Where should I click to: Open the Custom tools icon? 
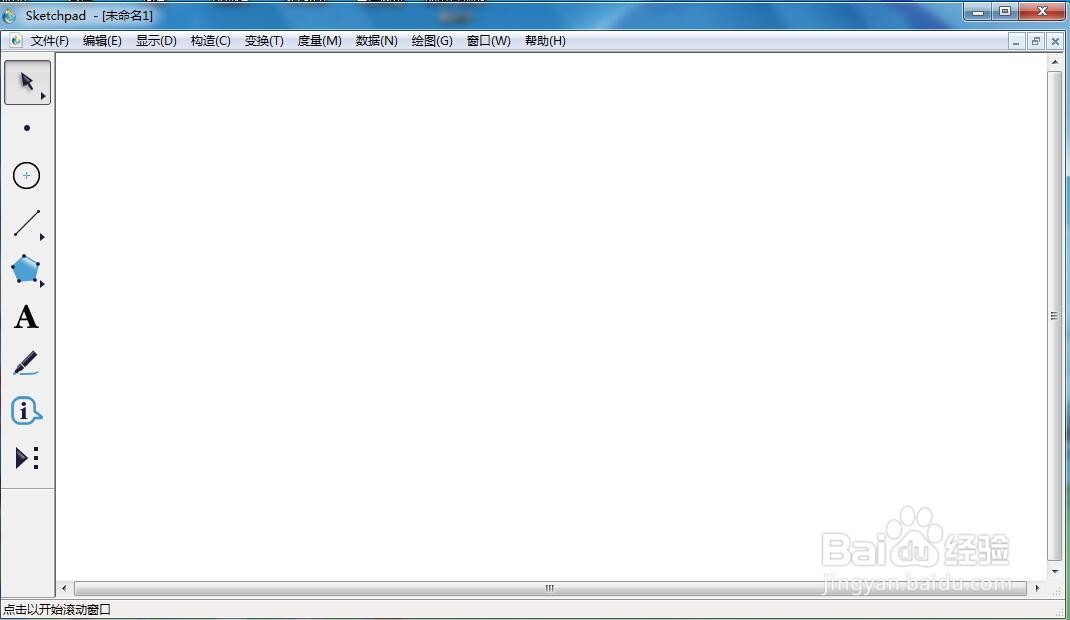(x=27, y=458)
